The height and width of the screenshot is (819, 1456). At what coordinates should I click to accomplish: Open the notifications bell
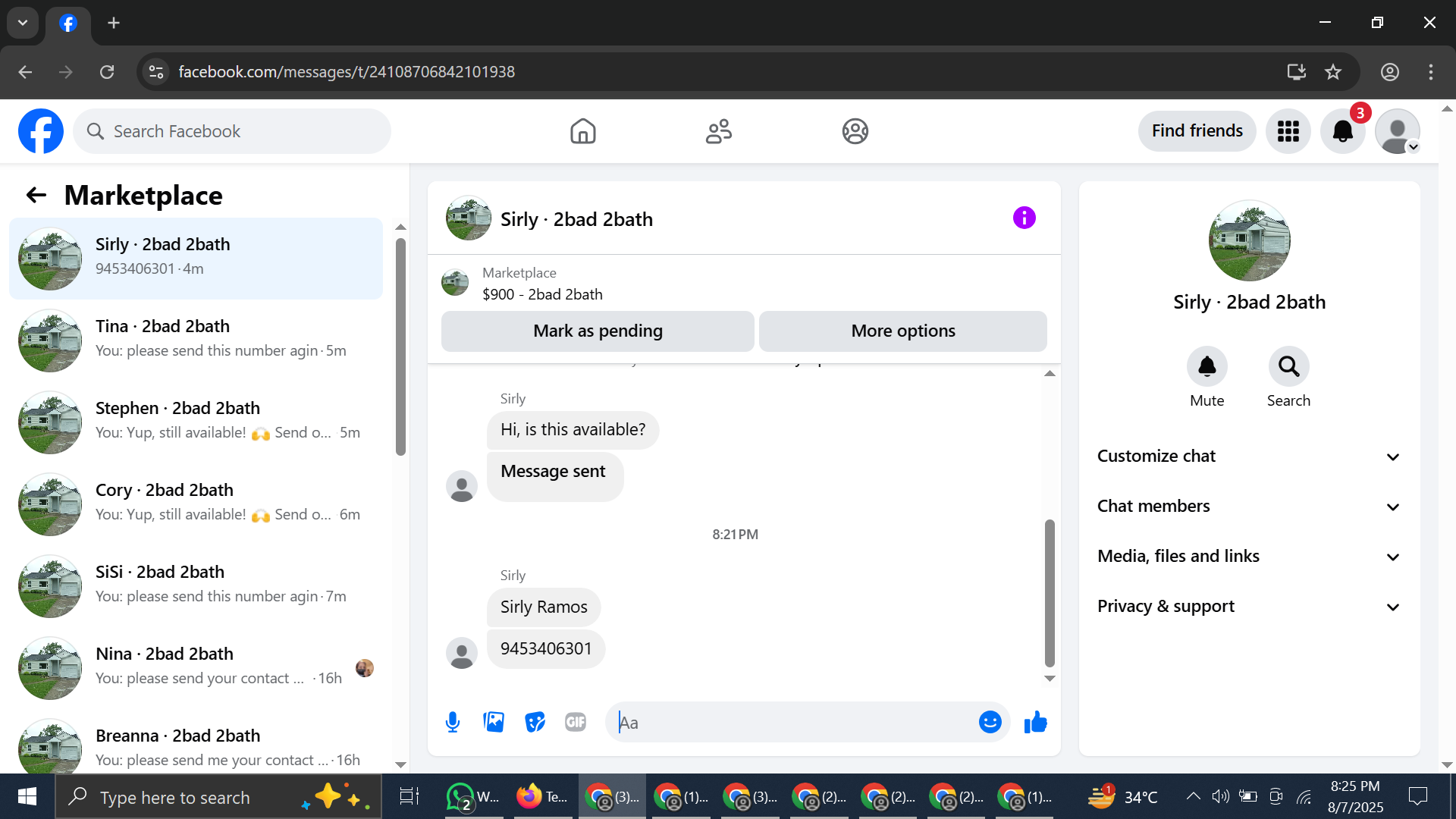(x=1343, y=131)
